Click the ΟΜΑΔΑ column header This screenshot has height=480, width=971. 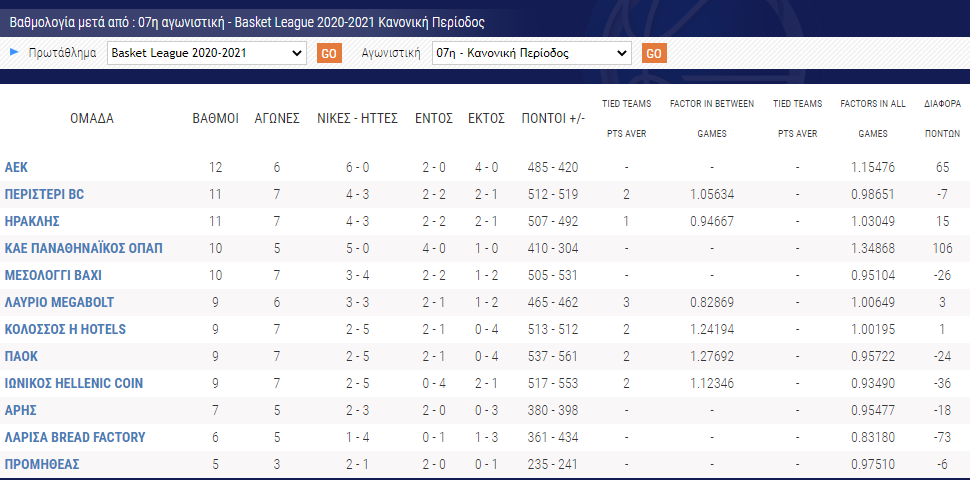click(92, 118)
